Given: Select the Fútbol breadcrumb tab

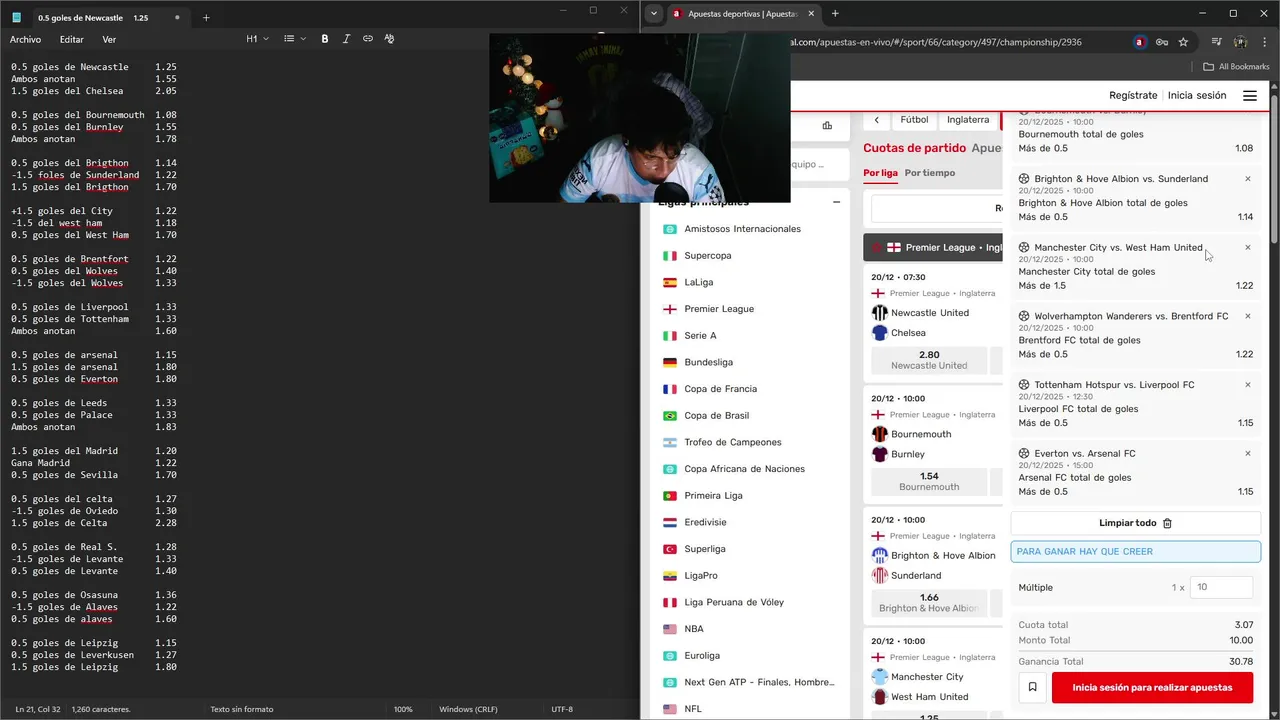Looking at the screenshot, I should click(914, 120).
